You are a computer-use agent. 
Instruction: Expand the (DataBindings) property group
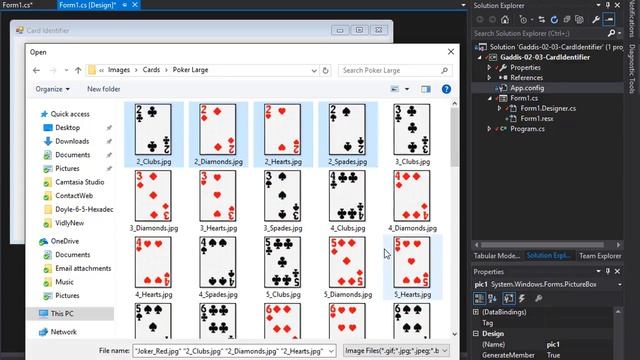pyautogui.click(x=476, y=312)
